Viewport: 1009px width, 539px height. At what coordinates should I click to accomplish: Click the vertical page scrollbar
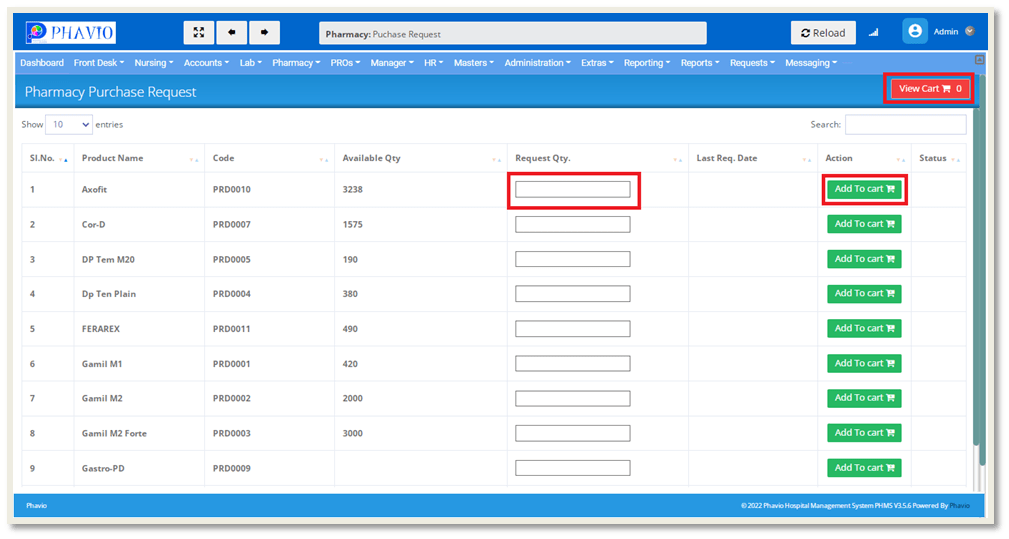[980, 300]
